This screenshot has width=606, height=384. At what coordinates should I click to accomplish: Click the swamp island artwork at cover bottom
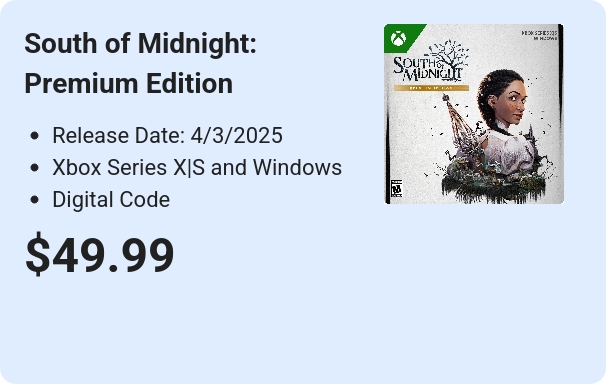494,183
